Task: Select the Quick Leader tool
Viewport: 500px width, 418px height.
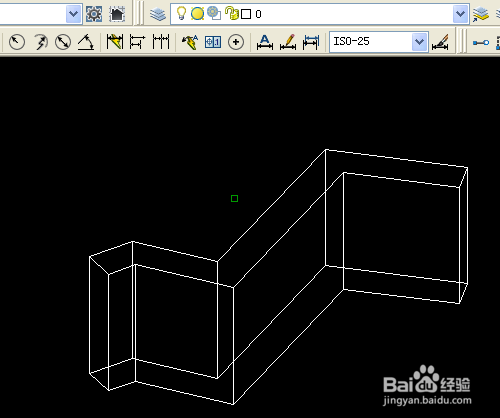Action: (x=190, y=42)
